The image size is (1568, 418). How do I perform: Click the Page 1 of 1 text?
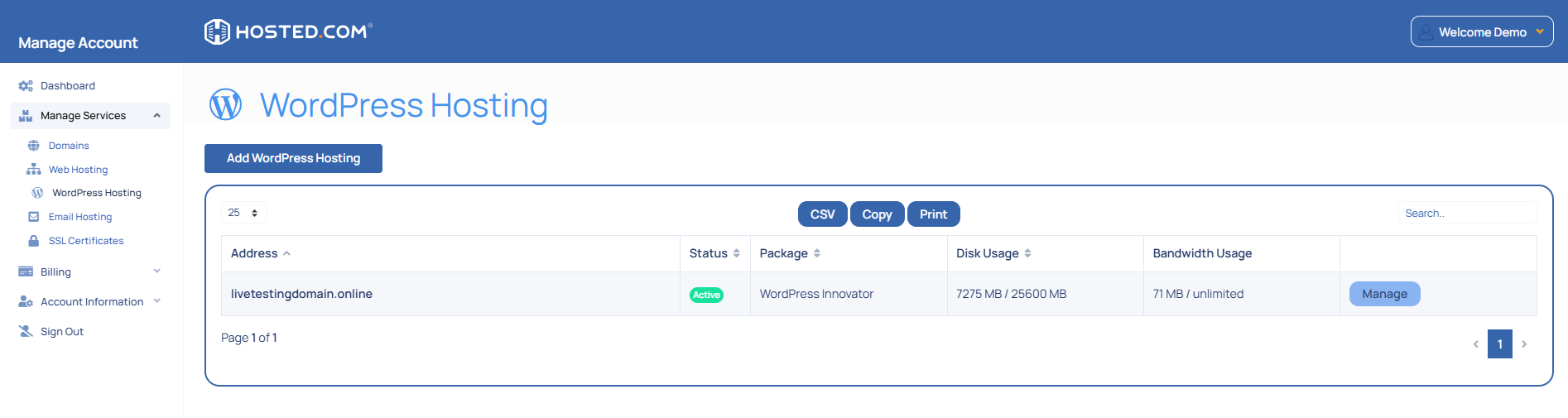(x=249, y=338)
